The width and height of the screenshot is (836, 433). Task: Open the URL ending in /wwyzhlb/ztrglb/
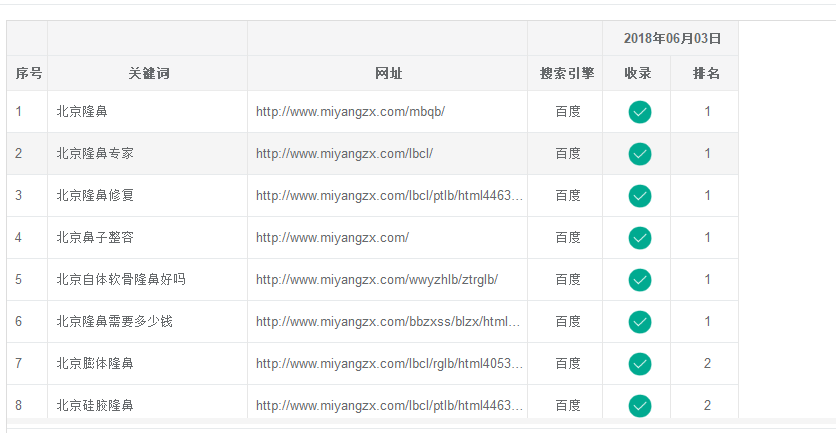377,280
